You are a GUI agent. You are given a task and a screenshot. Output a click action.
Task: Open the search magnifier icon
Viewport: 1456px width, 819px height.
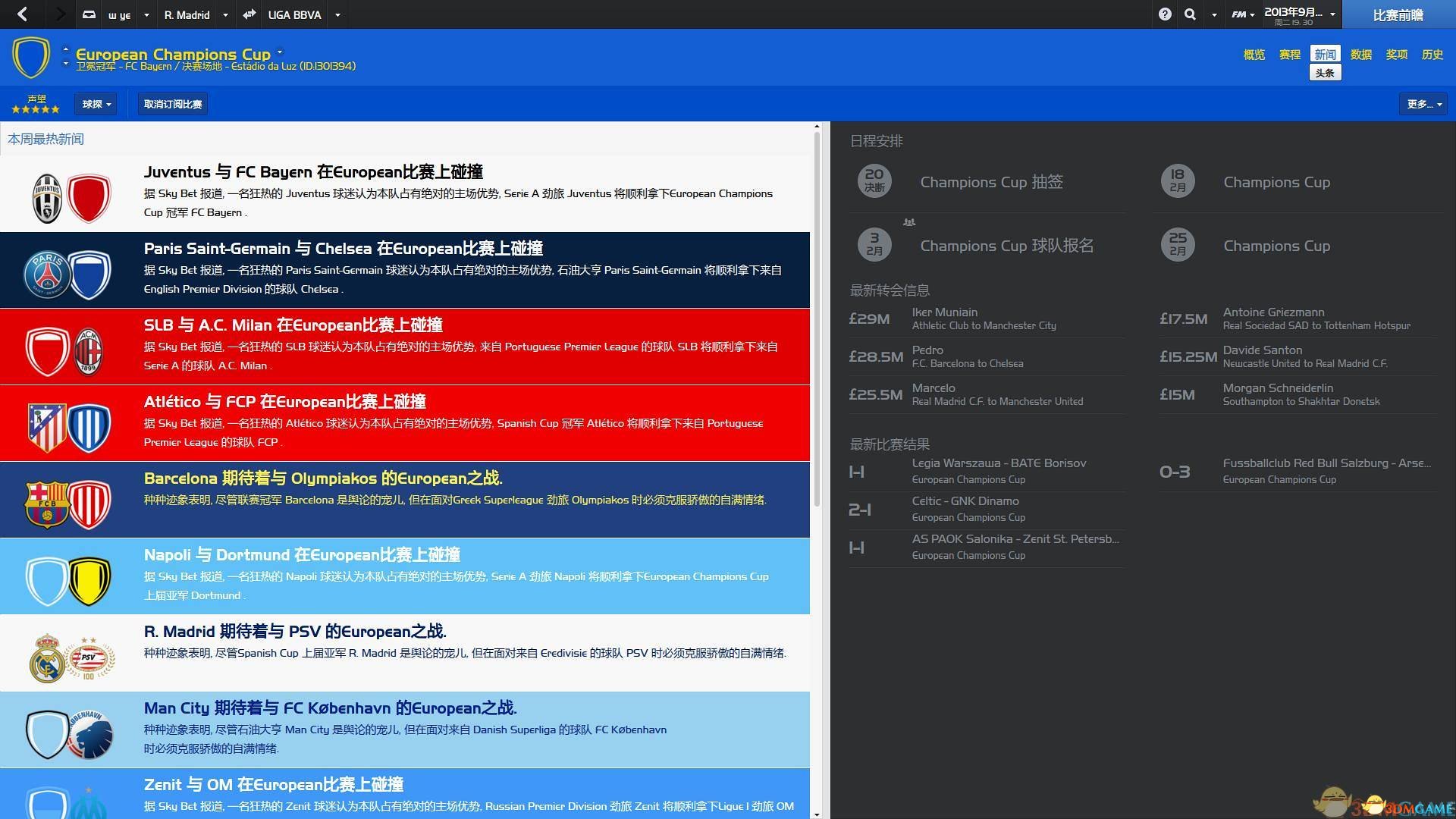coord(1191,14)
